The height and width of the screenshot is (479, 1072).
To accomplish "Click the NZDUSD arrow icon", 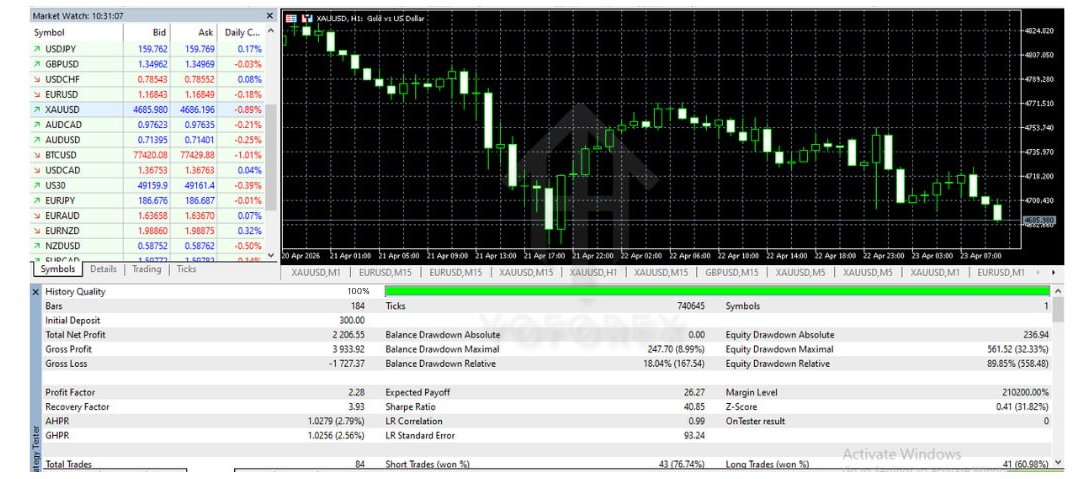I will pos(36,245).
